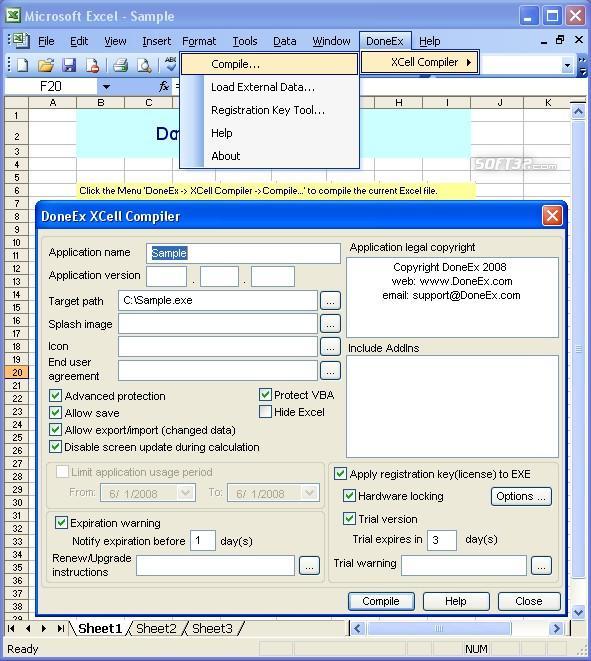
Task: Expand the XCell Compiler submenu
Action: (419, 62)
